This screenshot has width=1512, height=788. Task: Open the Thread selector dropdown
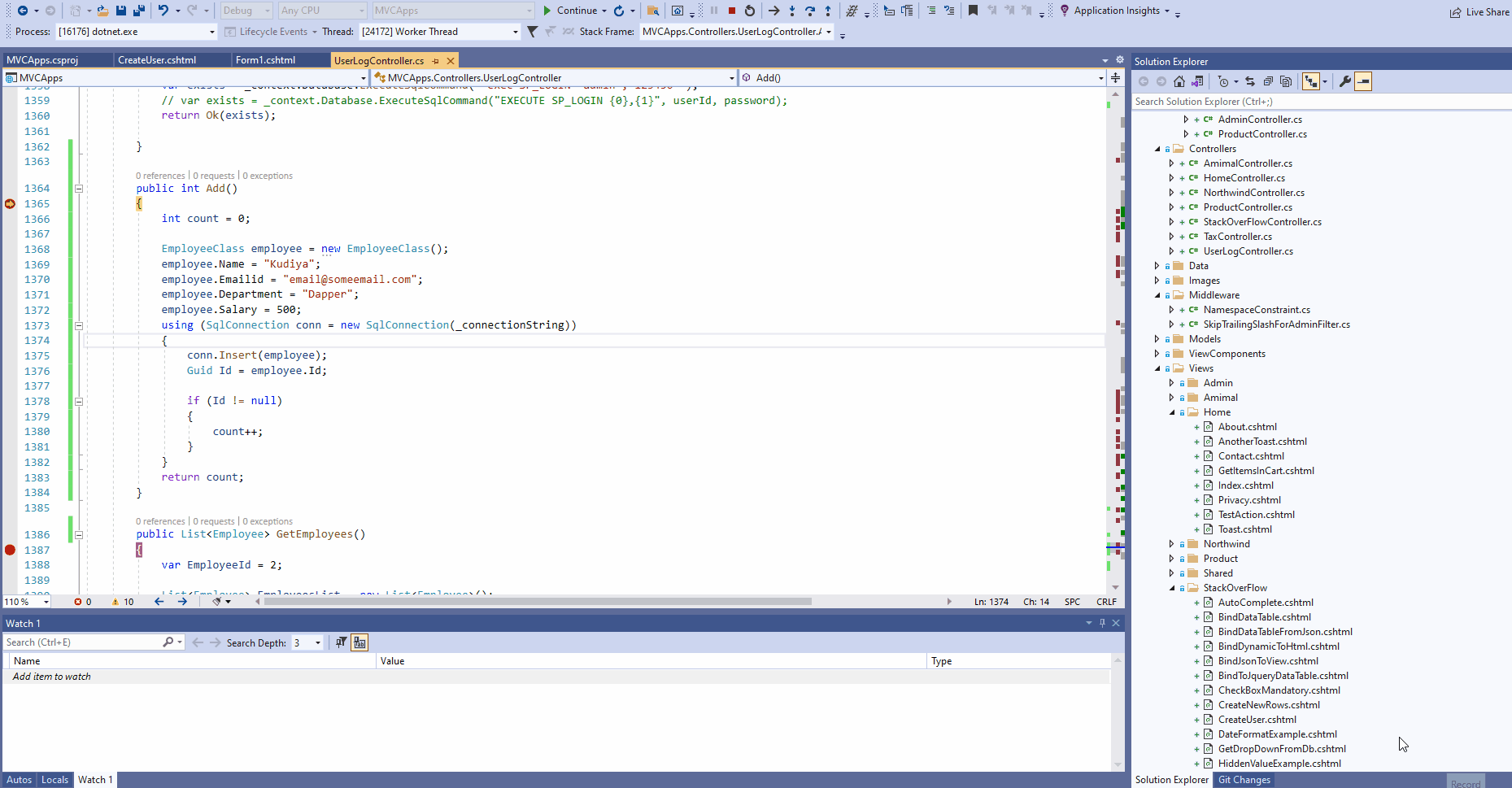515,31
